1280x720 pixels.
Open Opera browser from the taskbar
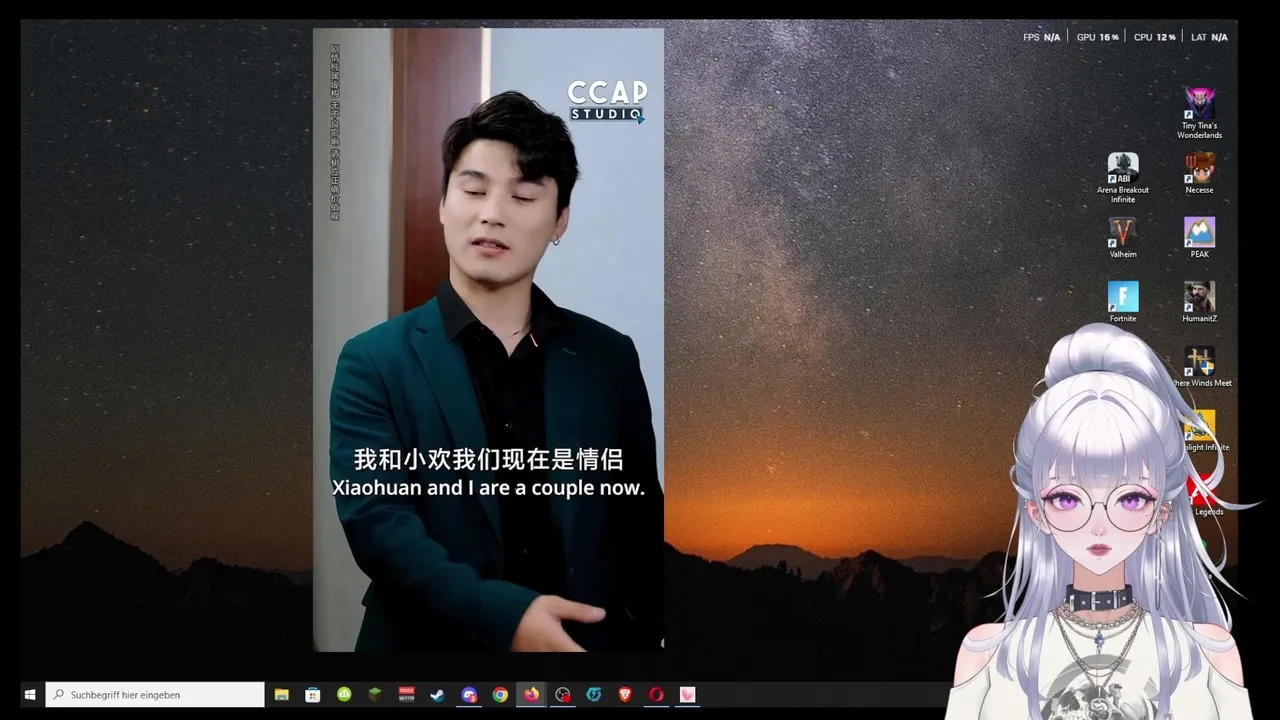656,695
